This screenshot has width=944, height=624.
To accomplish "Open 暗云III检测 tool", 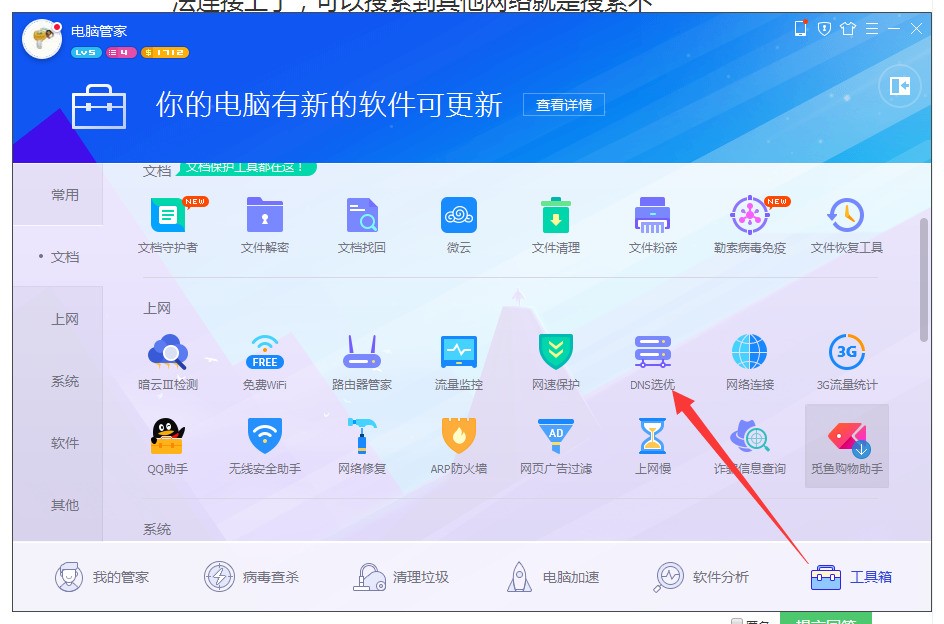I will (168, 362).
